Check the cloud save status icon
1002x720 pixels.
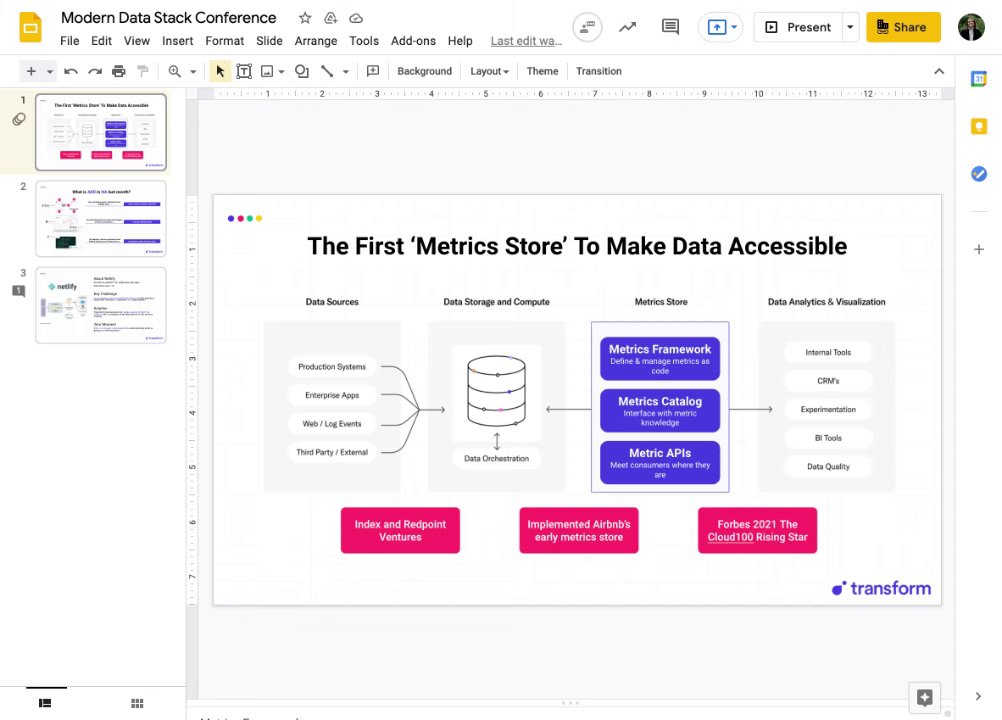(356, 18)
